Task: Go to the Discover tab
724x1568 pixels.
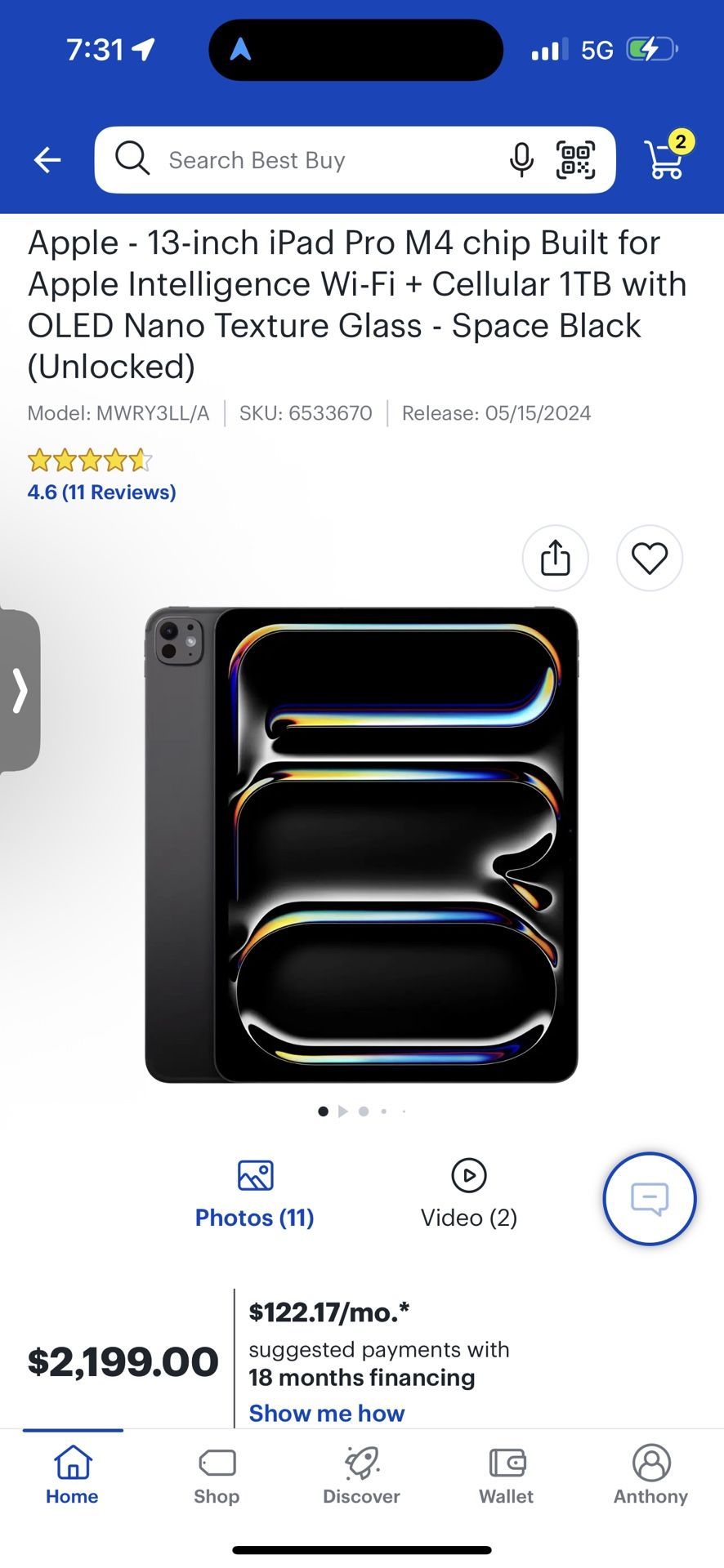Action: 361,1475
